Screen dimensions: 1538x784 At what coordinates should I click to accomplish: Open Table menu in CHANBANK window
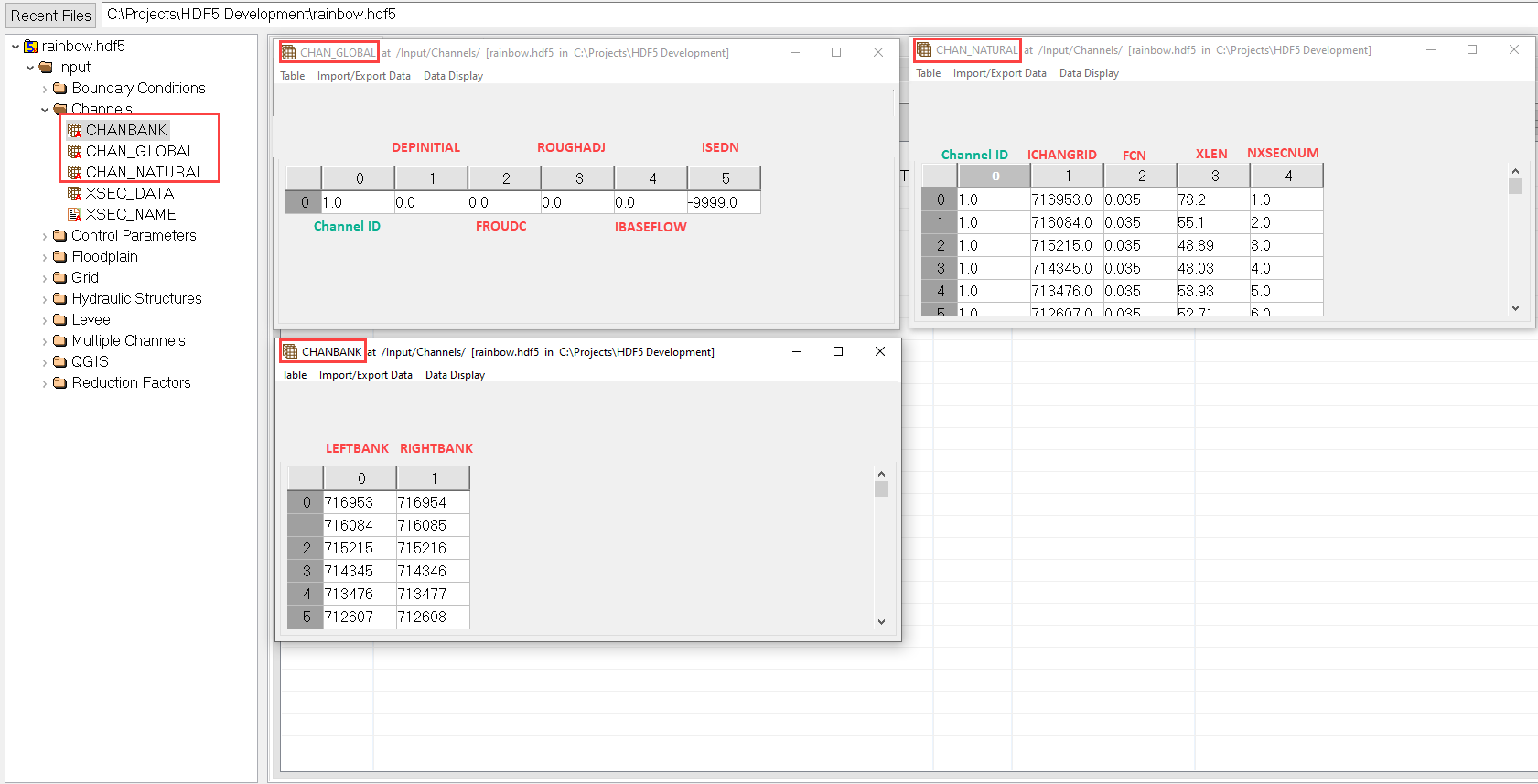point(294,375)
